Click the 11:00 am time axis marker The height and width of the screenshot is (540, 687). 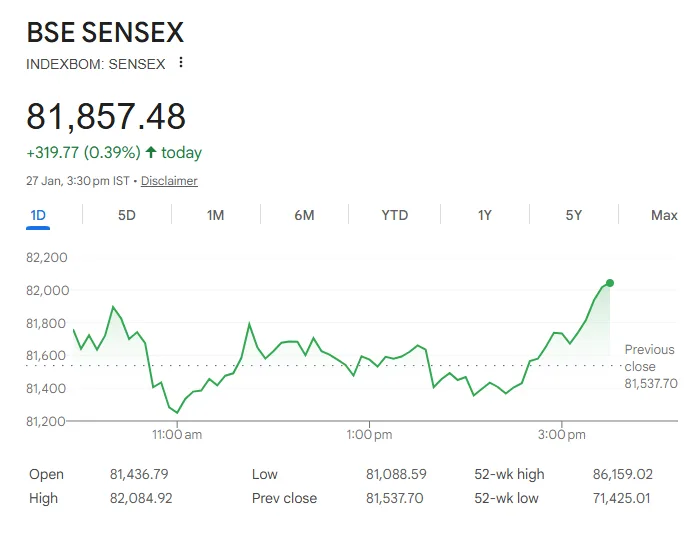(x=178, y=435)
